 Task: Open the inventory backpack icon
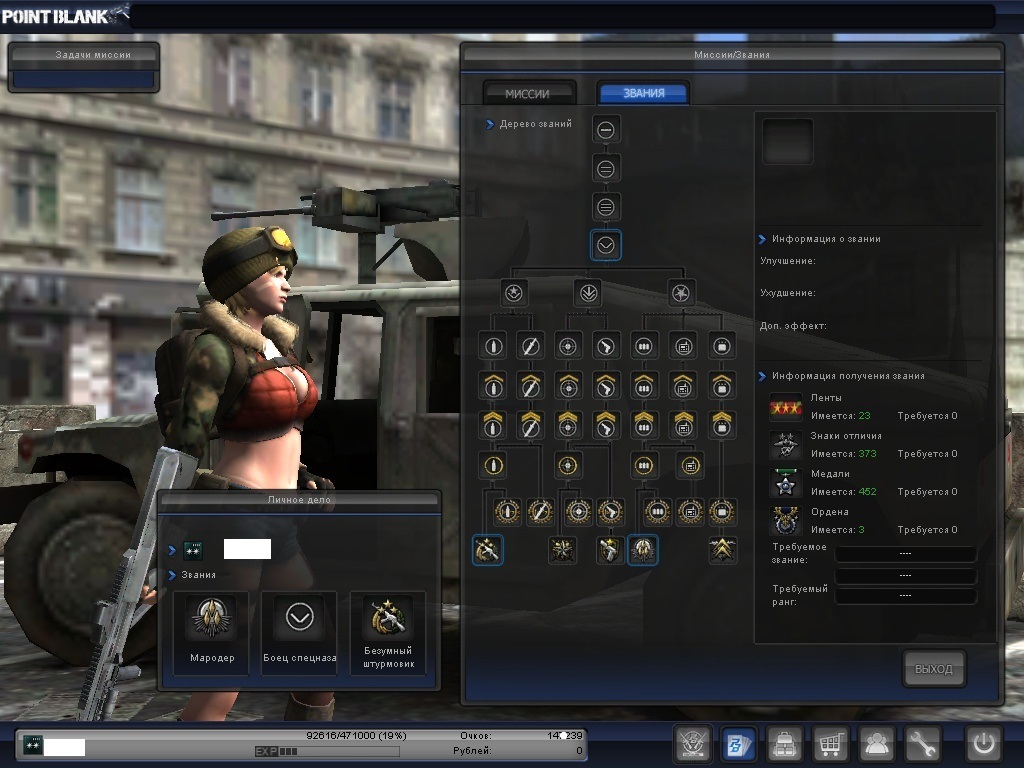[784, 745]
